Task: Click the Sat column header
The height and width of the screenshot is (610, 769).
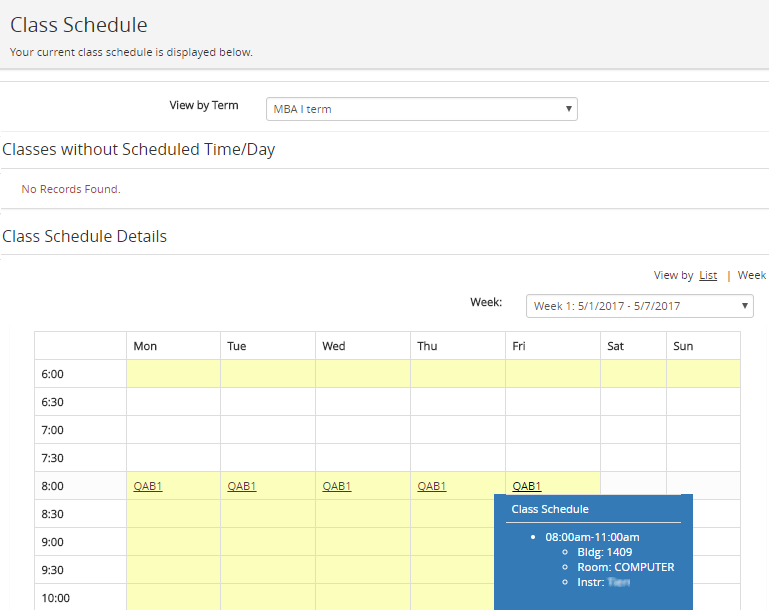Action: tap(616, 346)
